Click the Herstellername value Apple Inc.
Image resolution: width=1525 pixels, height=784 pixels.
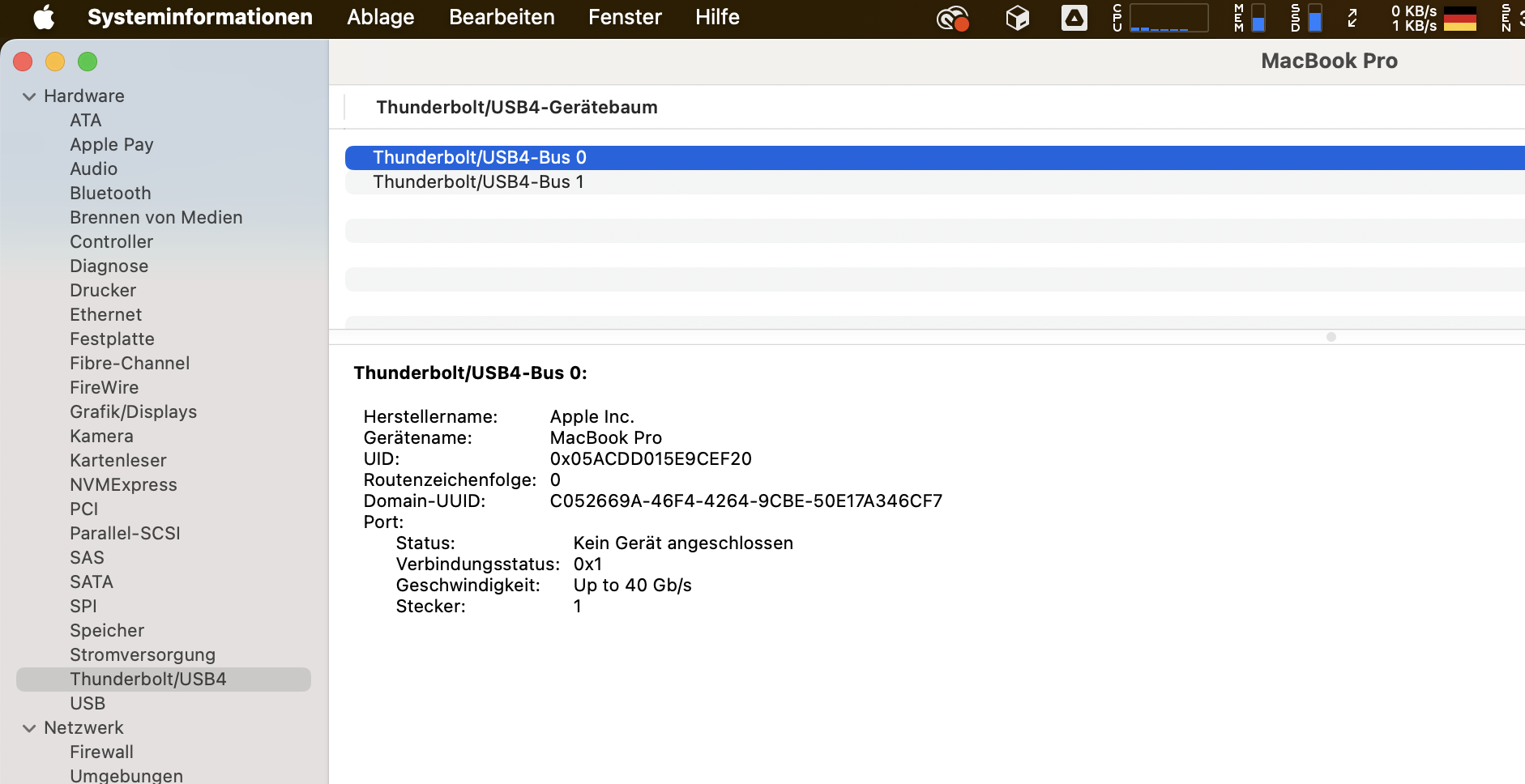pyautogui.click(x=592, y=417)
